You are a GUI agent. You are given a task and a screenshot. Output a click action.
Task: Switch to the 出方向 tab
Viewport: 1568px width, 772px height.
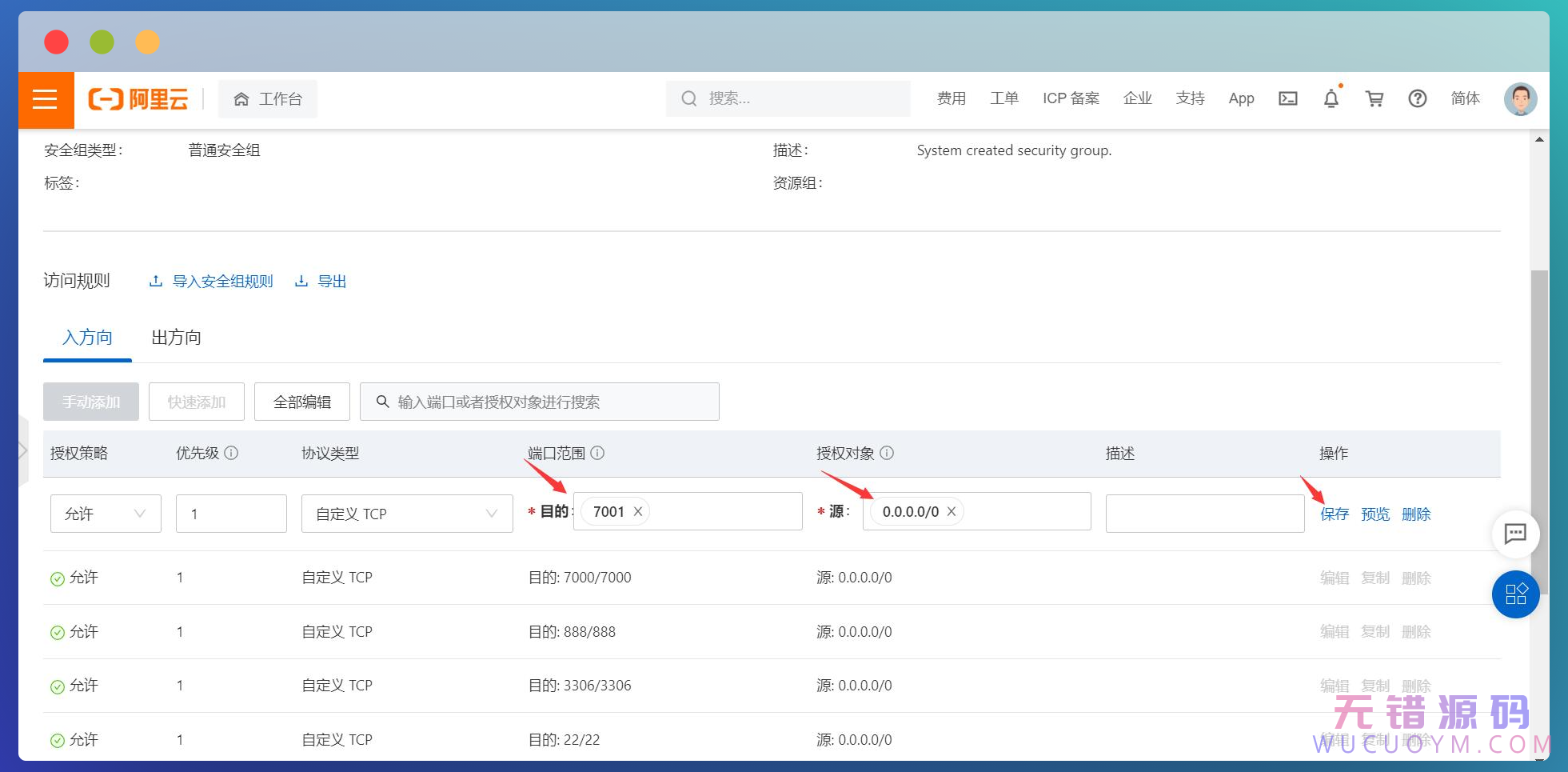tap(176, 337)
